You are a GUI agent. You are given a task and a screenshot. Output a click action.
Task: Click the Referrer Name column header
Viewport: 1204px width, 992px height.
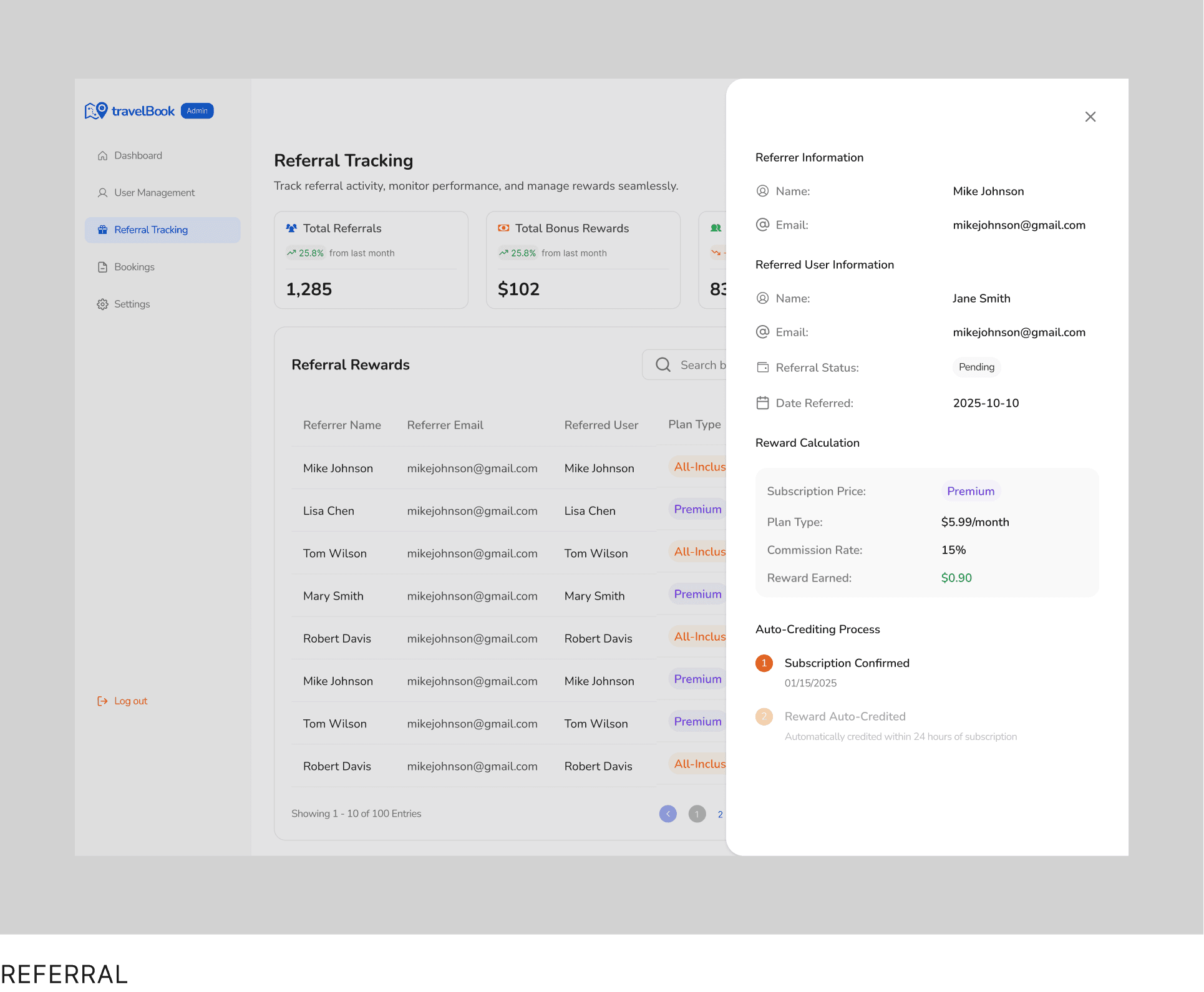click(x=342, y=425)
